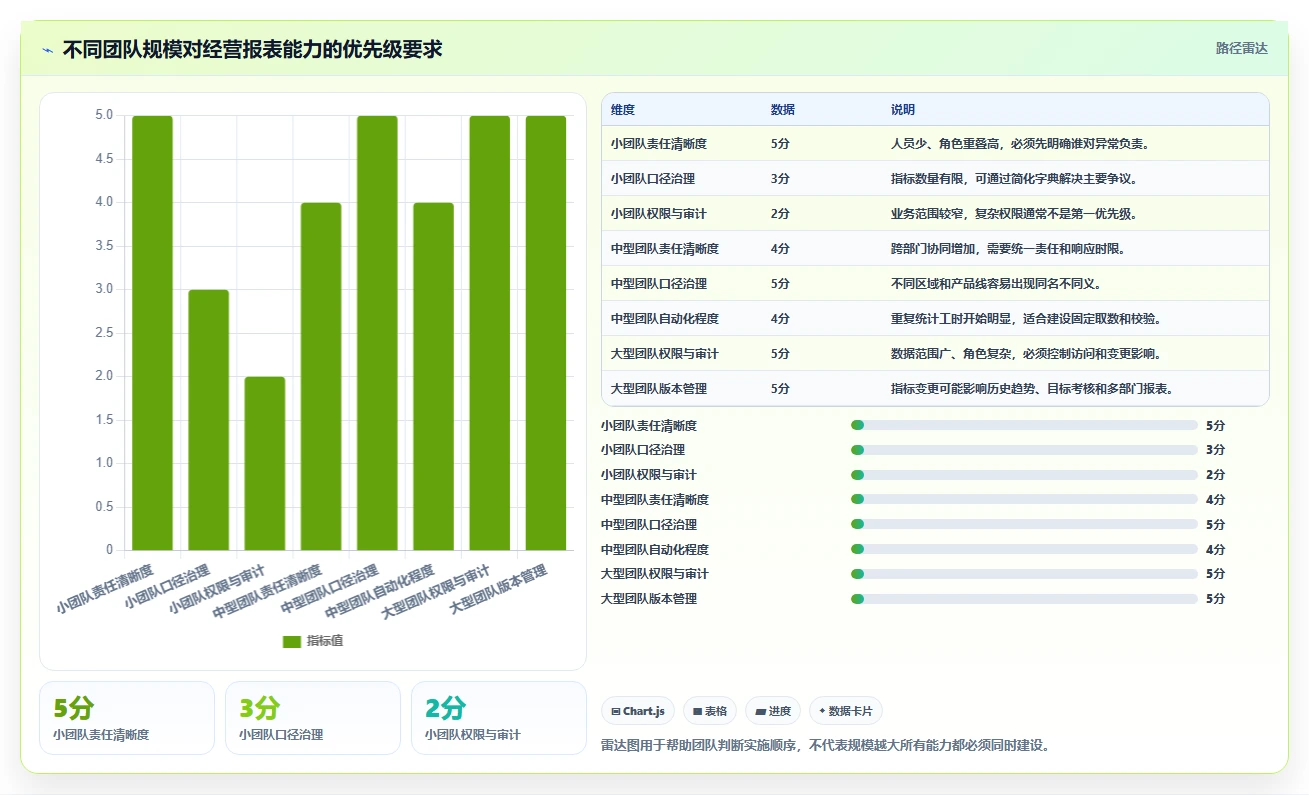This screenshot has width=1309, height=795.
Task: Click the 小团队口径治理 bar in the chart
Action: pyautogui.click(x=208, y=420)
